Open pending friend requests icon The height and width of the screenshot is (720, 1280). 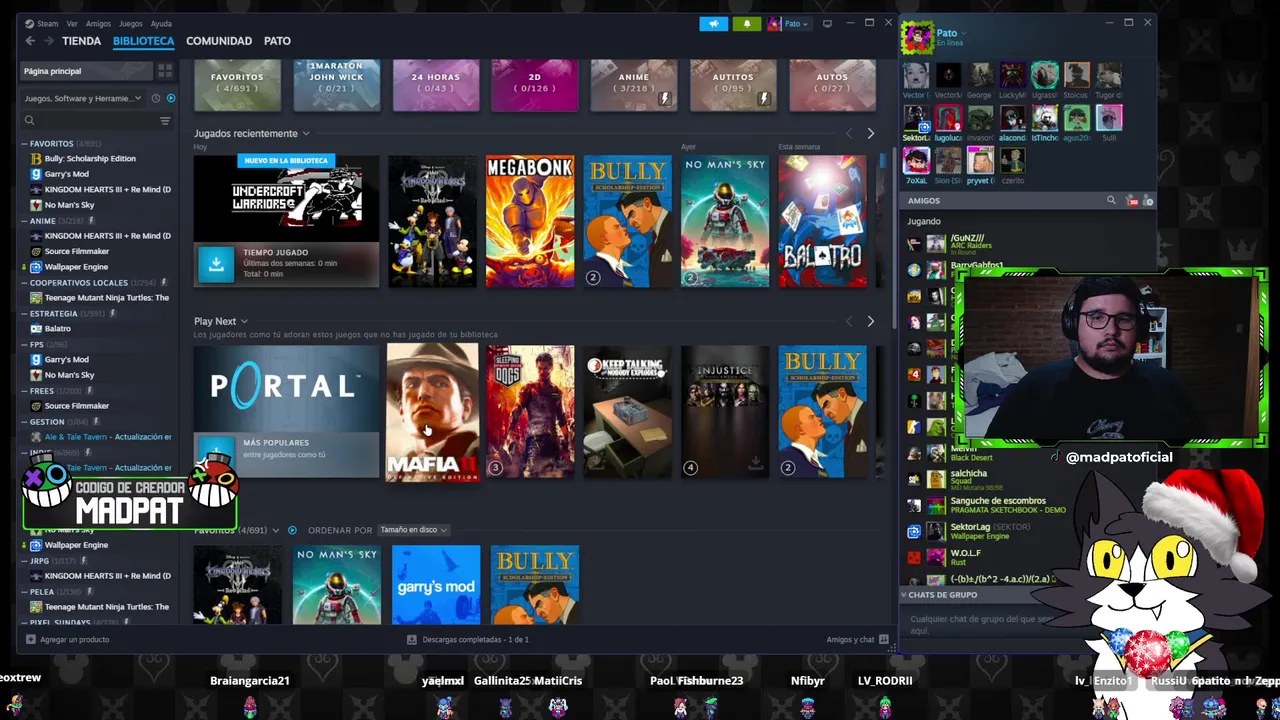[x=1132, y=201]
